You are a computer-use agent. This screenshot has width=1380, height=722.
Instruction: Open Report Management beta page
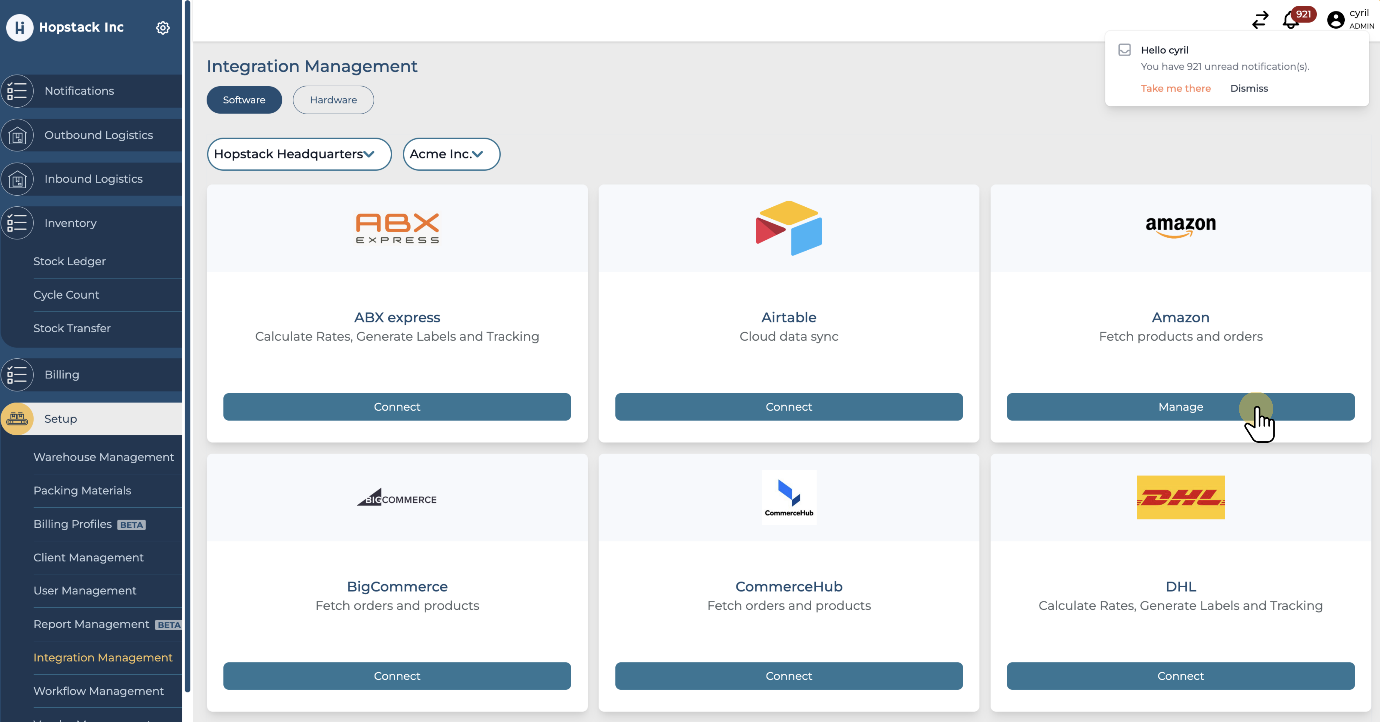pyautogui.click(x=107, y=625)
